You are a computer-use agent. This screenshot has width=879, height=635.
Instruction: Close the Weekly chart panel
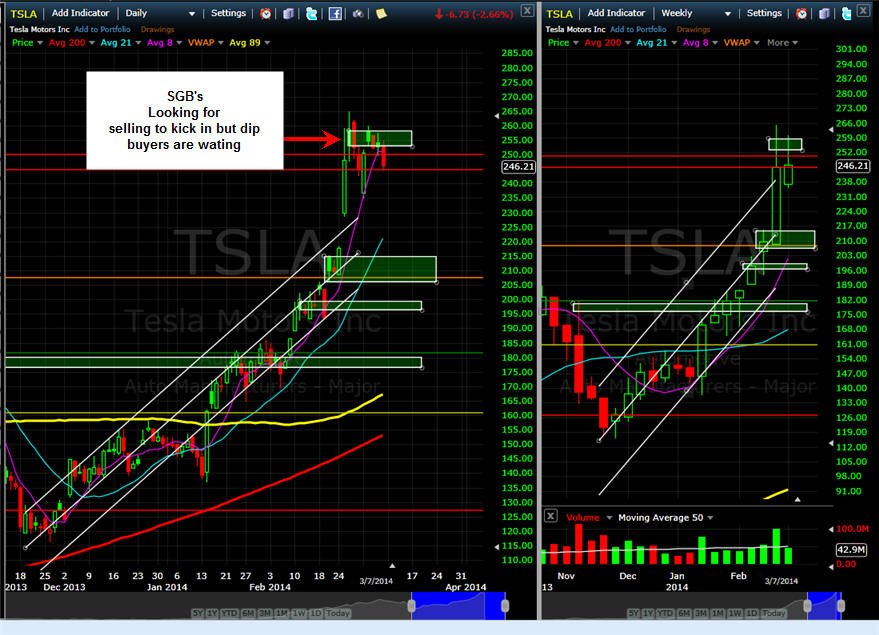864,11
